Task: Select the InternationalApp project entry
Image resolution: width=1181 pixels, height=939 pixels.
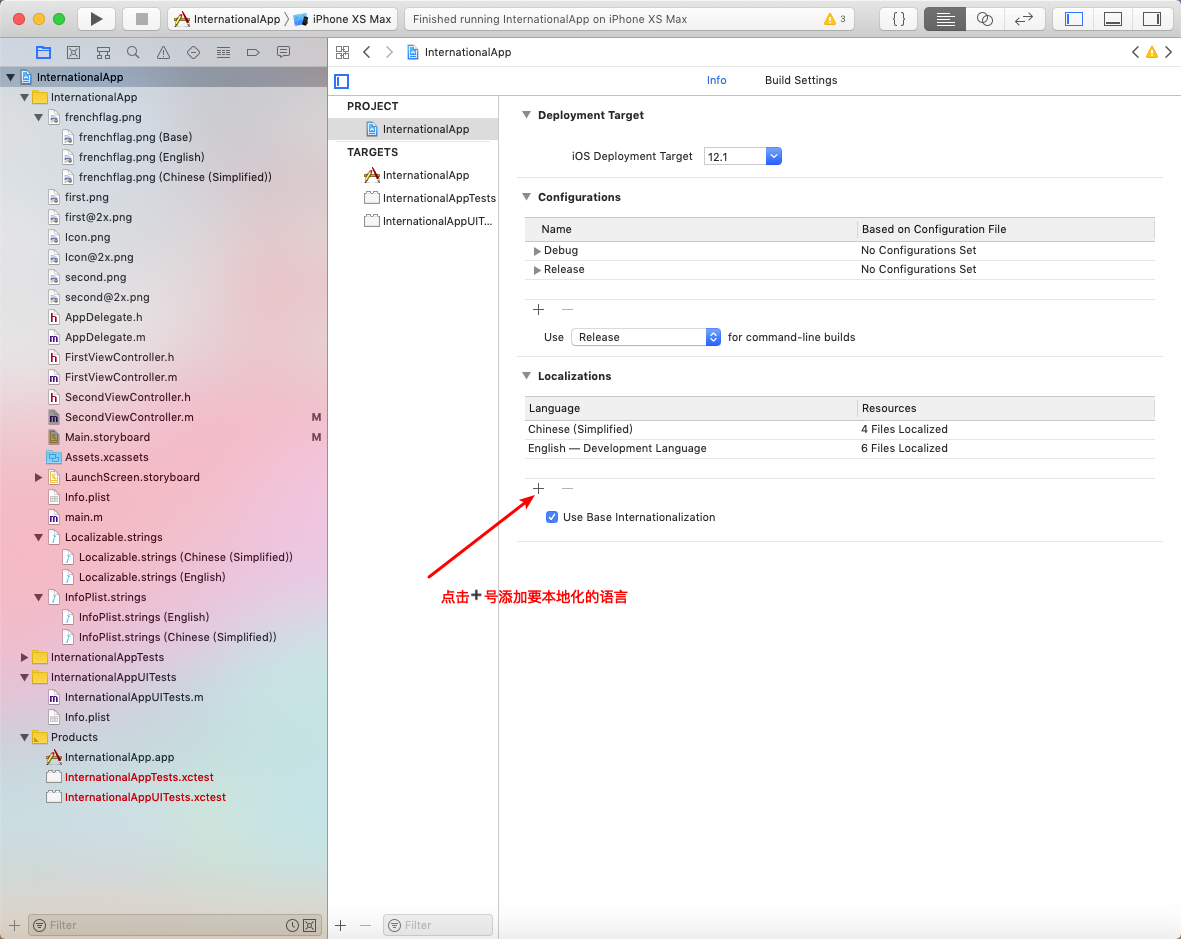Action: click(x=414, y=129)
